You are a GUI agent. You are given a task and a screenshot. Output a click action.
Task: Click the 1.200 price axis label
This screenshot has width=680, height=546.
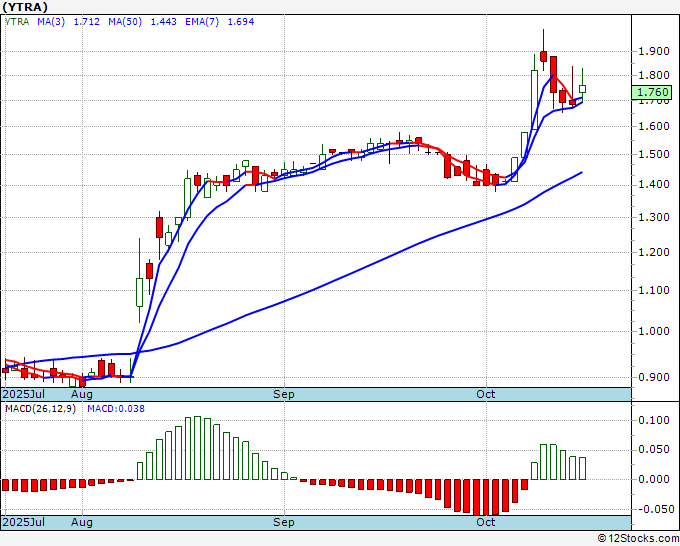click(654, 252)
